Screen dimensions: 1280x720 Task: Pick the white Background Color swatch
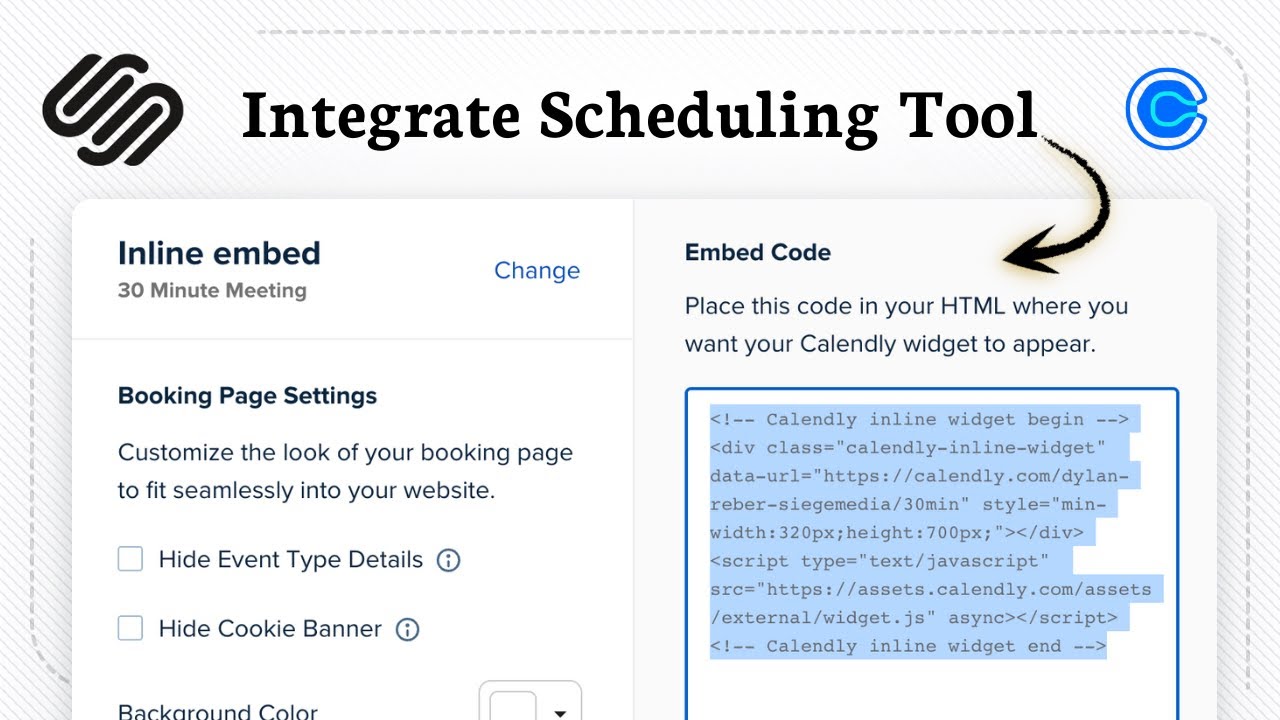point(512,706)
